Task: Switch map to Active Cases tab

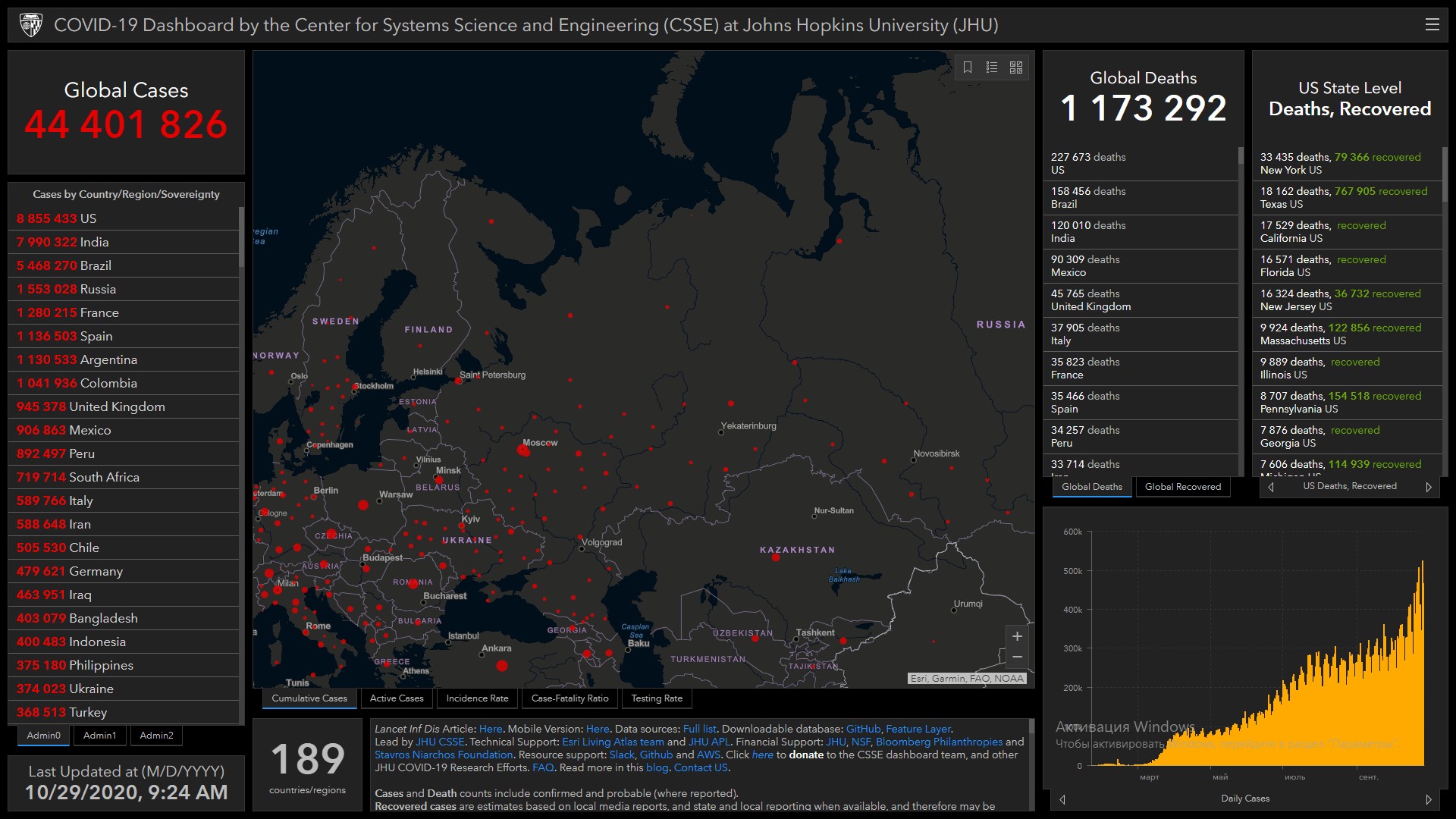Action: (397, 698)
